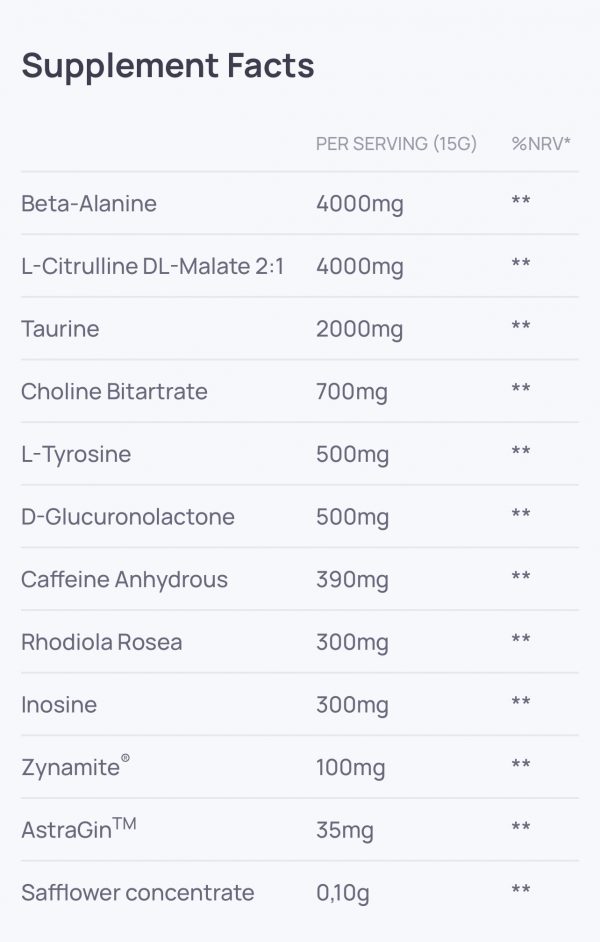Click the L-Tyrosine ingredient name
The image size is (600, 942).
(x=76, y=455)
